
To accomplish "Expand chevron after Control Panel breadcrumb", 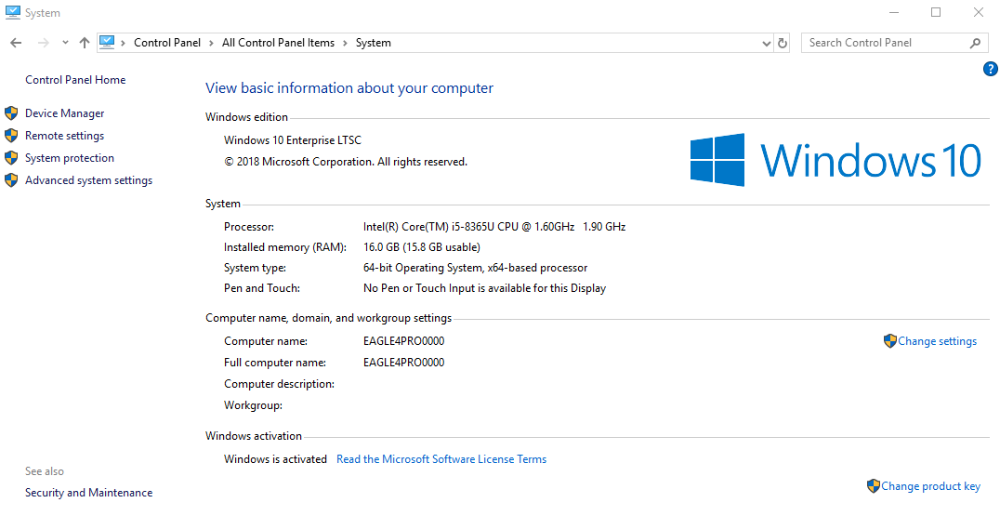I will pos(212,43).
